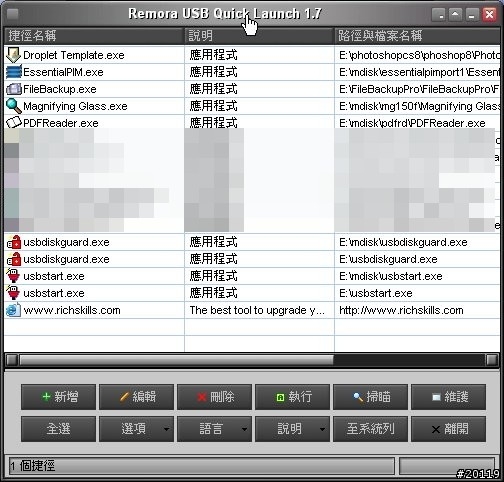The height and width of the screenshot is (482, 504).
Task: Click the lock icon of the E:\usbdiskguard.exe row
Action: pyautogui.click(x=13, y=259)
